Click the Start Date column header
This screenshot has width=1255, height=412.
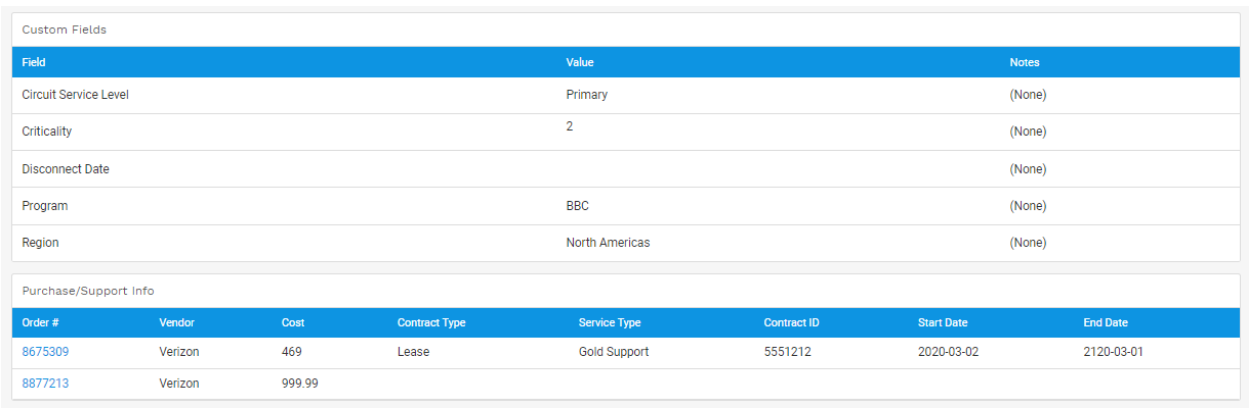pyautogui.click(x=943, y=323)
